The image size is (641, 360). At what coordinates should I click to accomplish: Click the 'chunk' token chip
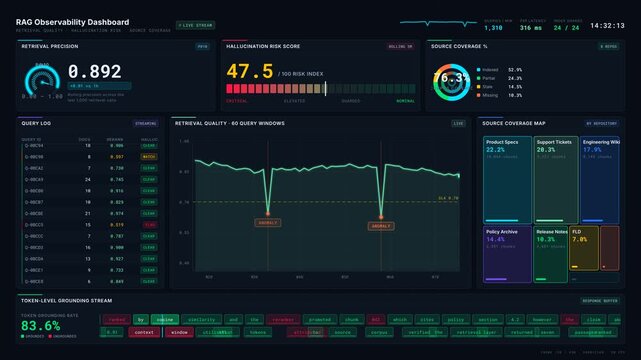[352, 320]
